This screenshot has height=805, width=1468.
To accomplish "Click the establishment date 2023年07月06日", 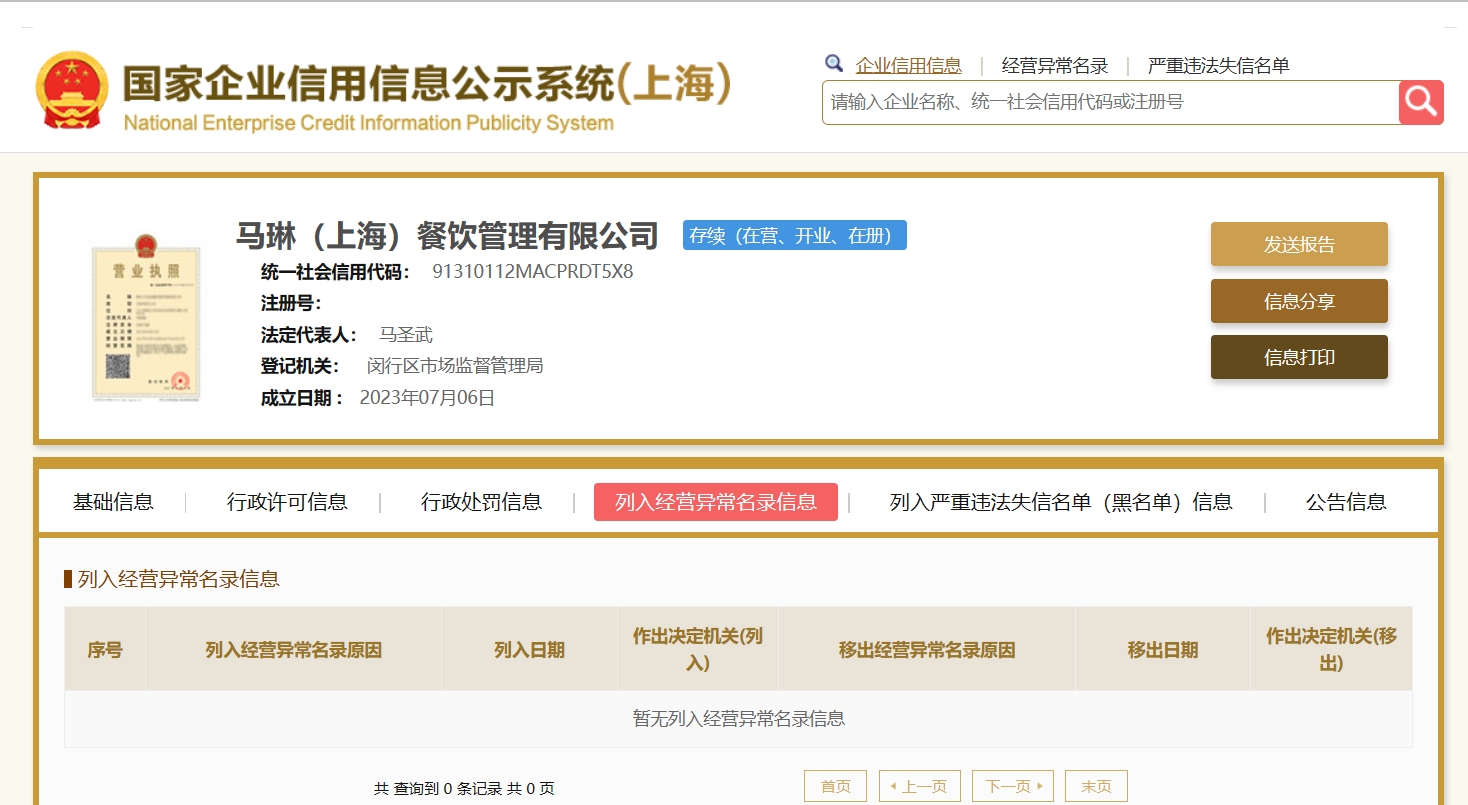I will (x=427, y=398).
